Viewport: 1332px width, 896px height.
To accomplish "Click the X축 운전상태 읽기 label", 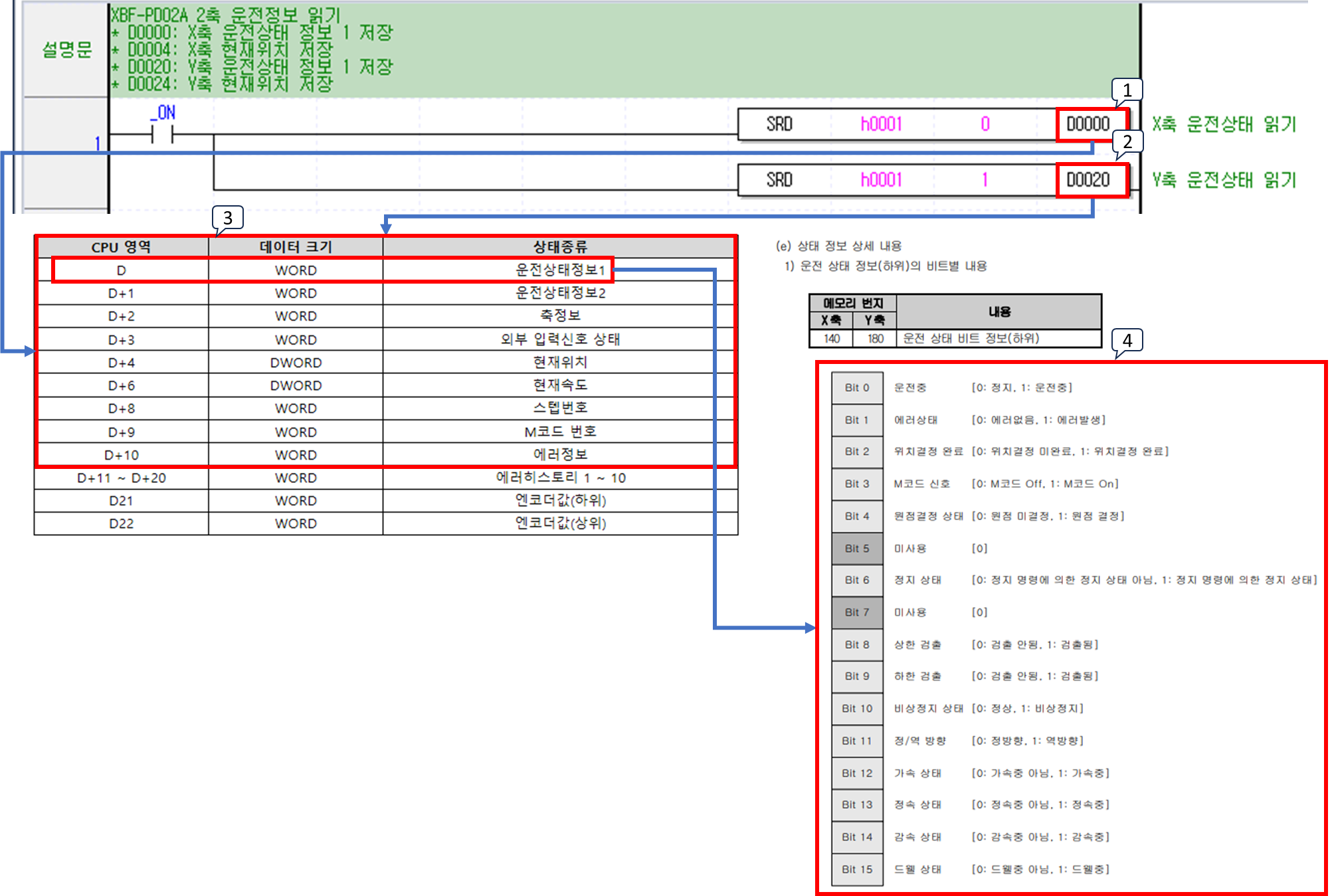I will [1226, 123].
